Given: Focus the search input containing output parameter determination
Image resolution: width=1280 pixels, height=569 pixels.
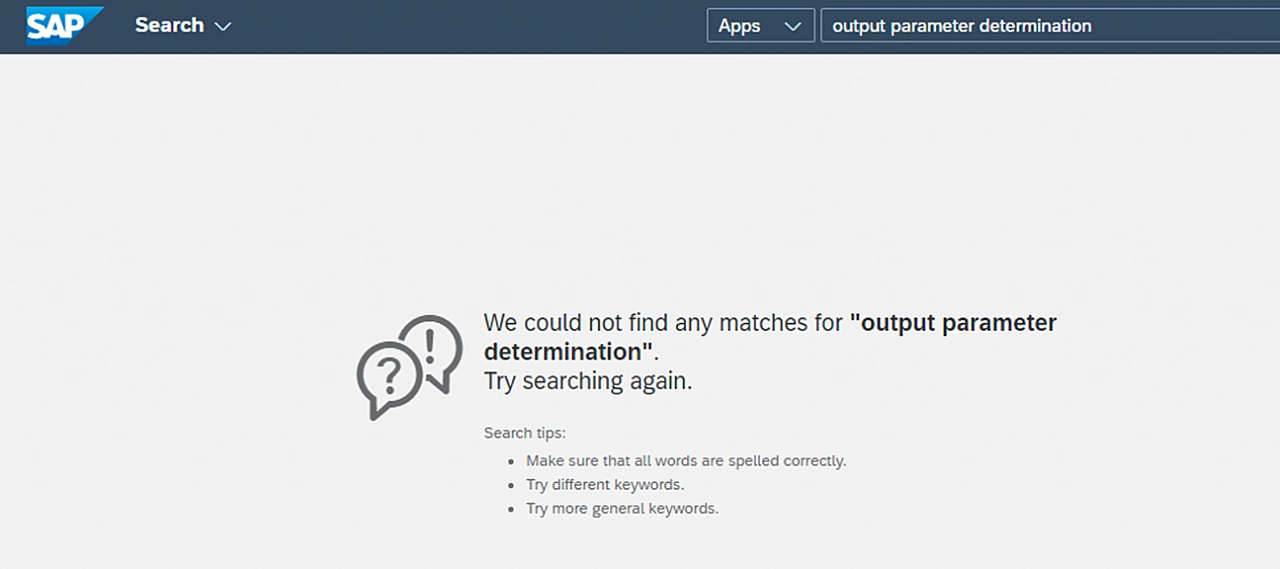Looking at the screenshot, I should (x=1050, y=26).
